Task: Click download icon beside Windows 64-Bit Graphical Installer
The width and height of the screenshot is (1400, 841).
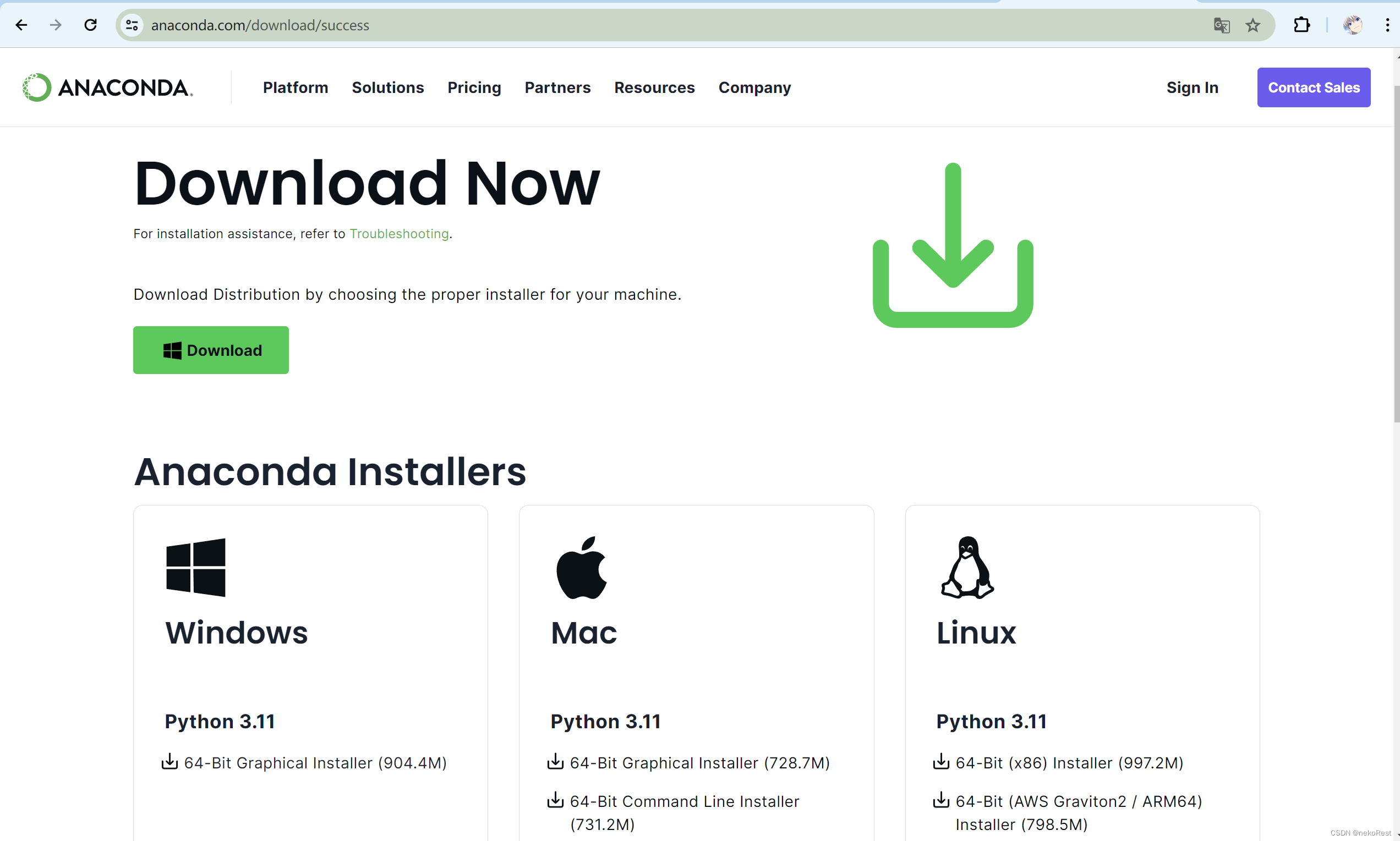Action: tap(169, 761)
